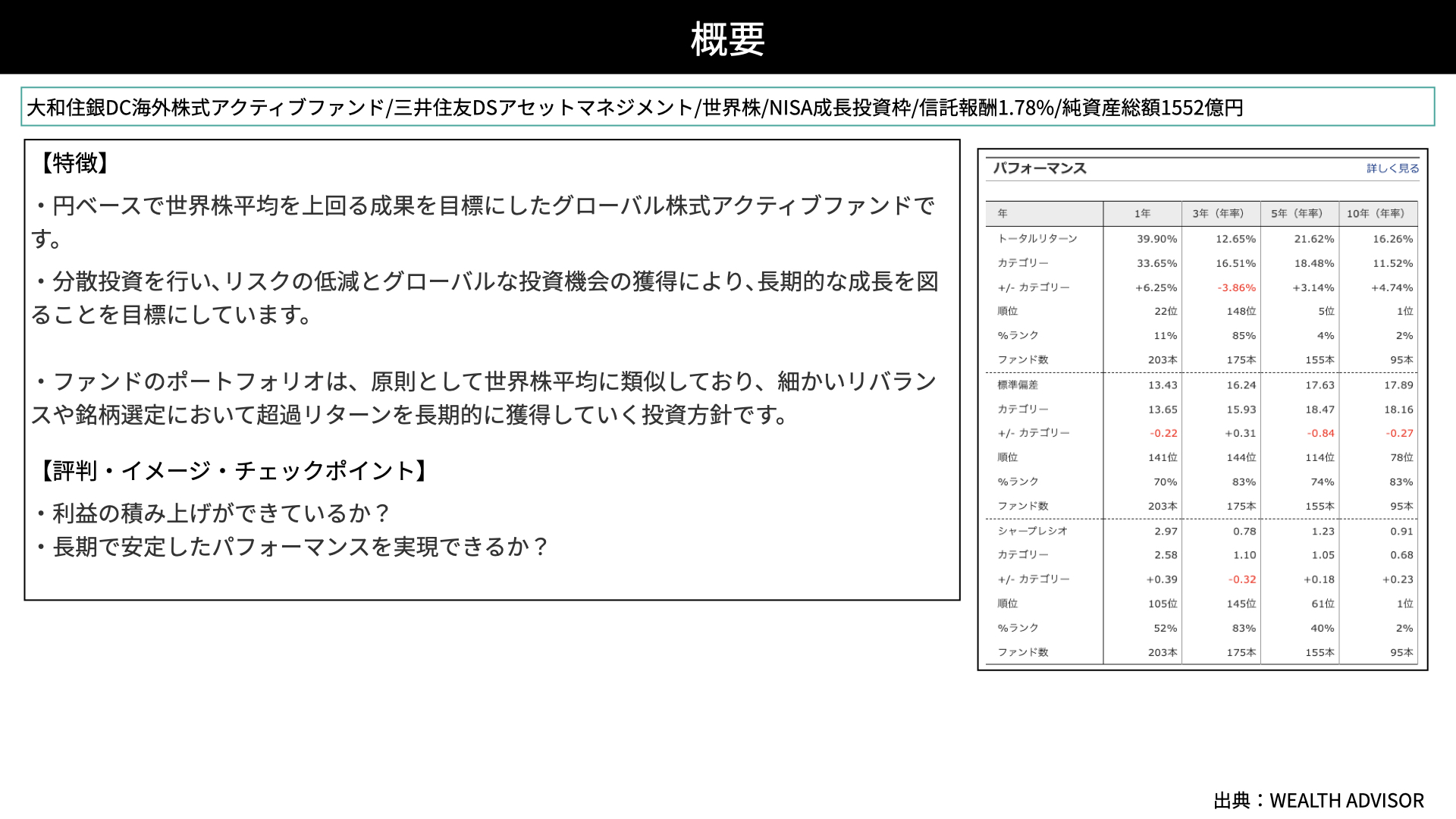This screenshot has height=819, width=1456.
Task: Click the 13.43 standard deviation value
Action: (1163, 385)
